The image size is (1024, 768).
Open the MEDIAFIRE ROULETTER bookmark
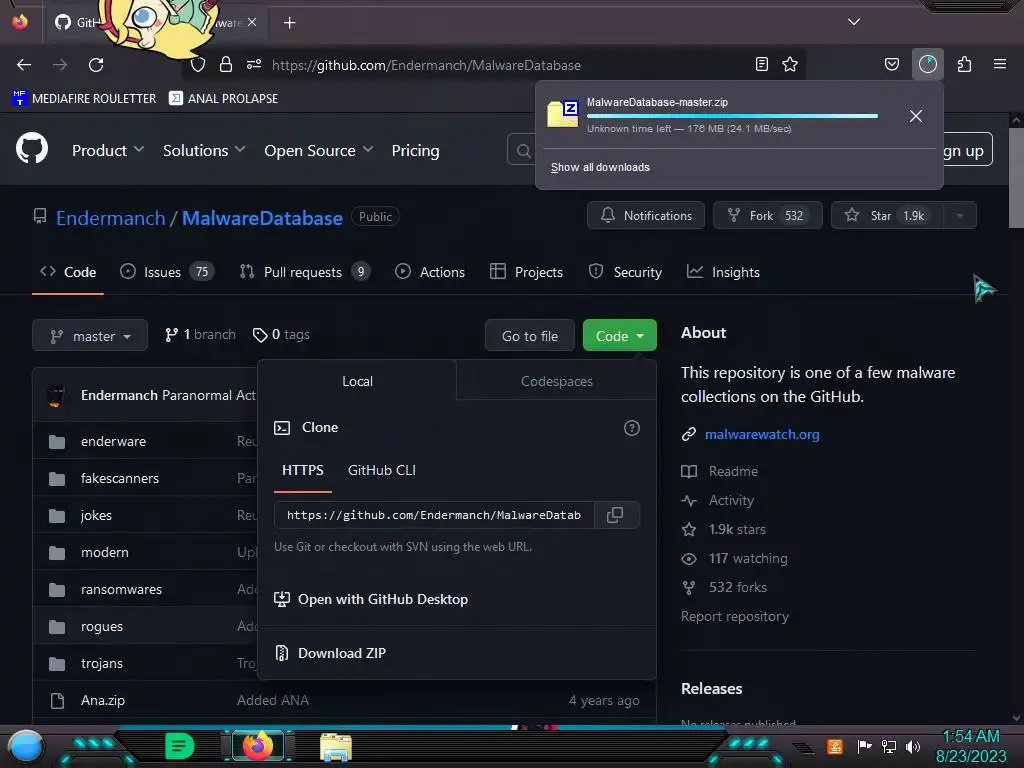84,99
